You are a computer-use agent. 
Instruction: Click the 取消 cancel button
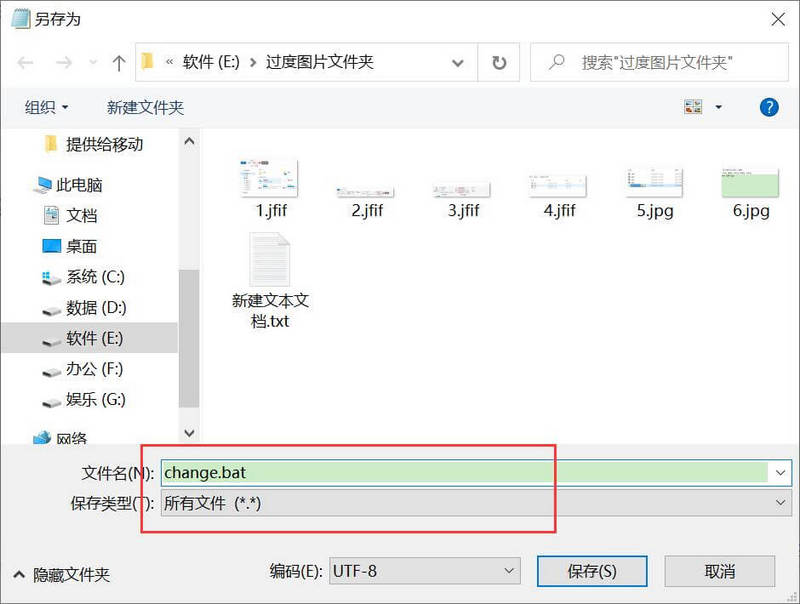pyautogui.click(x=719, y=570)
